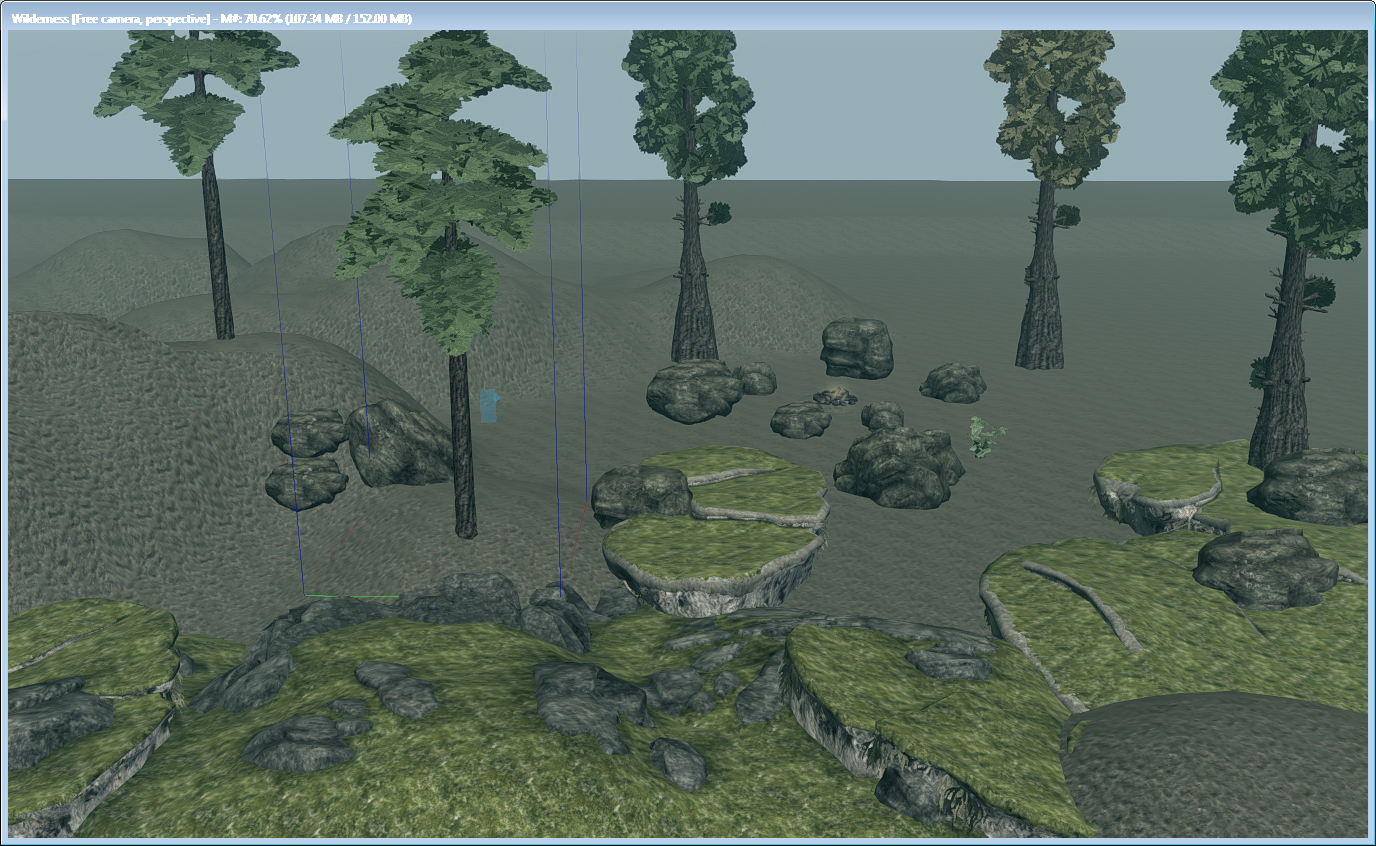Click the campfire stone ring between the boulders
Image resolution: width=1376 pixels, height=846 pixels.
[835, 397]
